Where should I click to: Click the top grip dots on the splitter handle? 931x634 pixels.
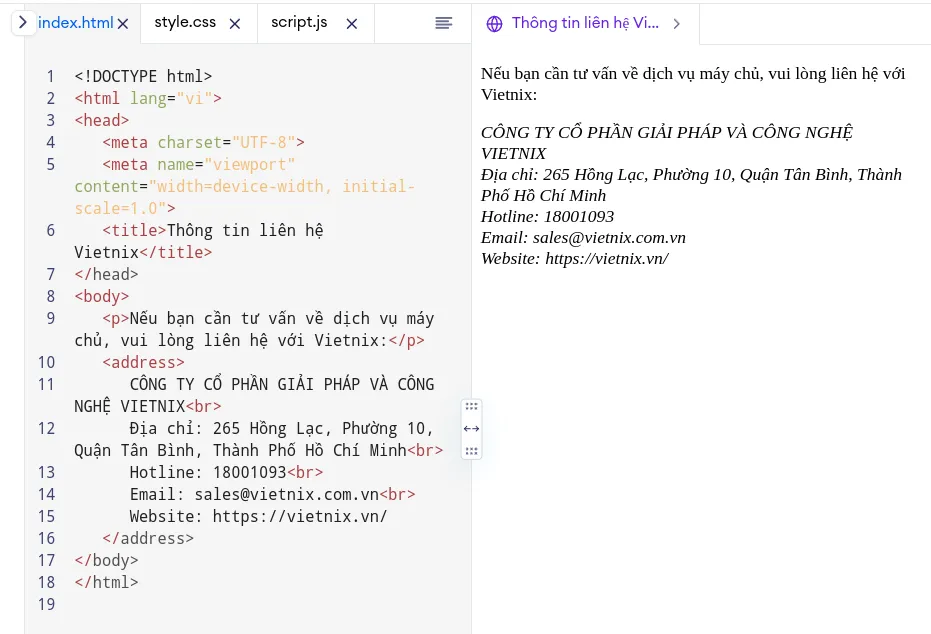(x=470, y=406)
